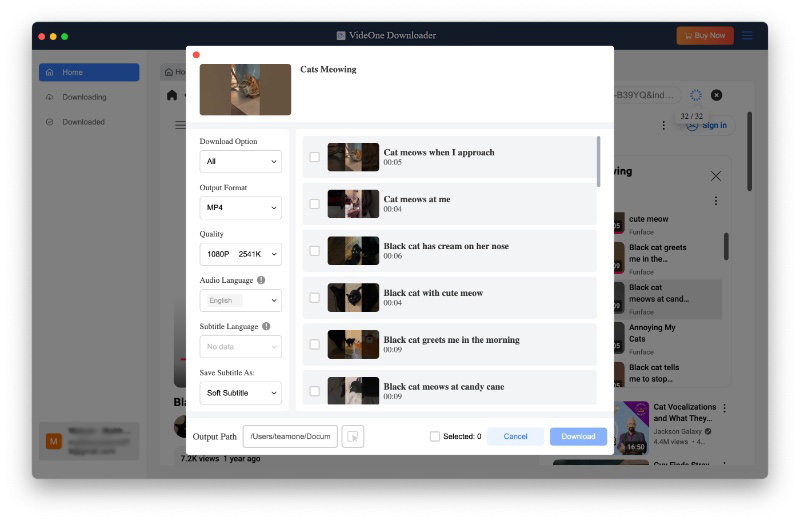This screenshot has width=800, height=521.
Task: Toggle the select-all 'Selected' checkbox
Action: (434, 436)
